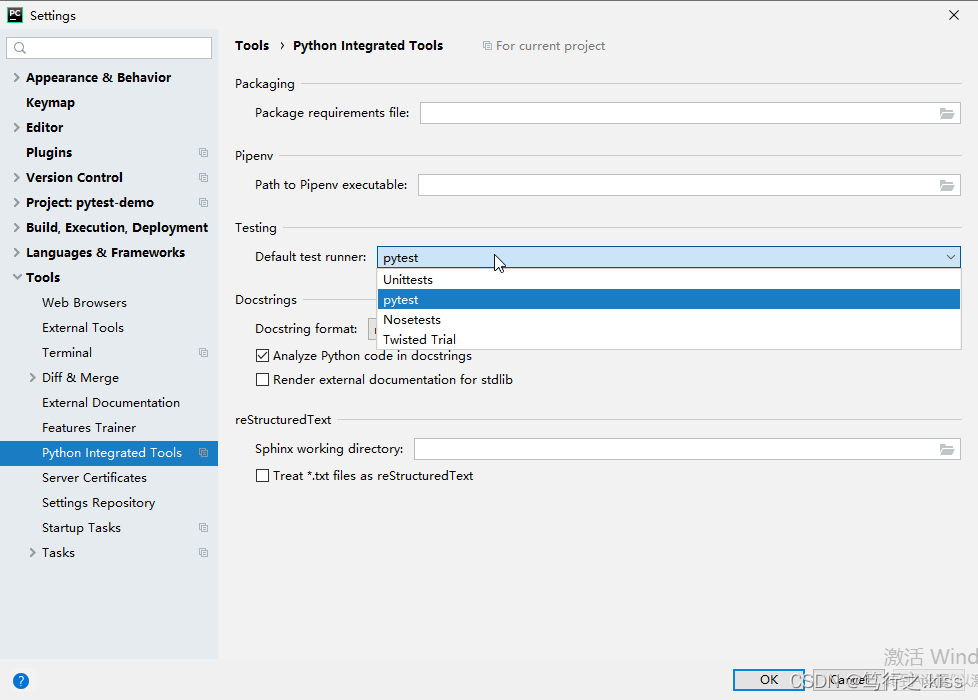Click the project-level icon beside Plugins

(203, 152)
